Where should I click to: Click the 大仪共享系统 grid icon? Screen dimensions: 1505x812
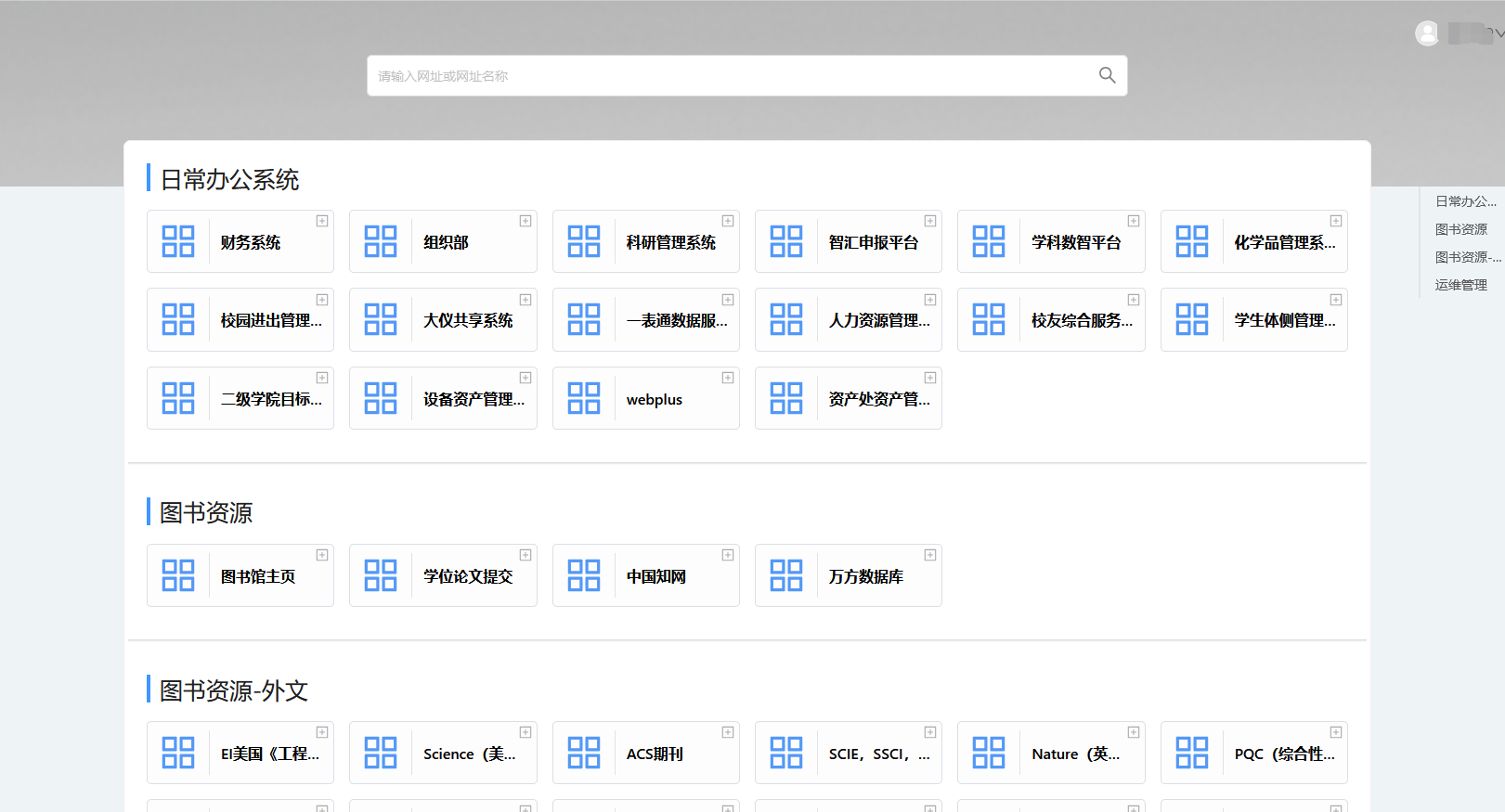coord(381,319)
